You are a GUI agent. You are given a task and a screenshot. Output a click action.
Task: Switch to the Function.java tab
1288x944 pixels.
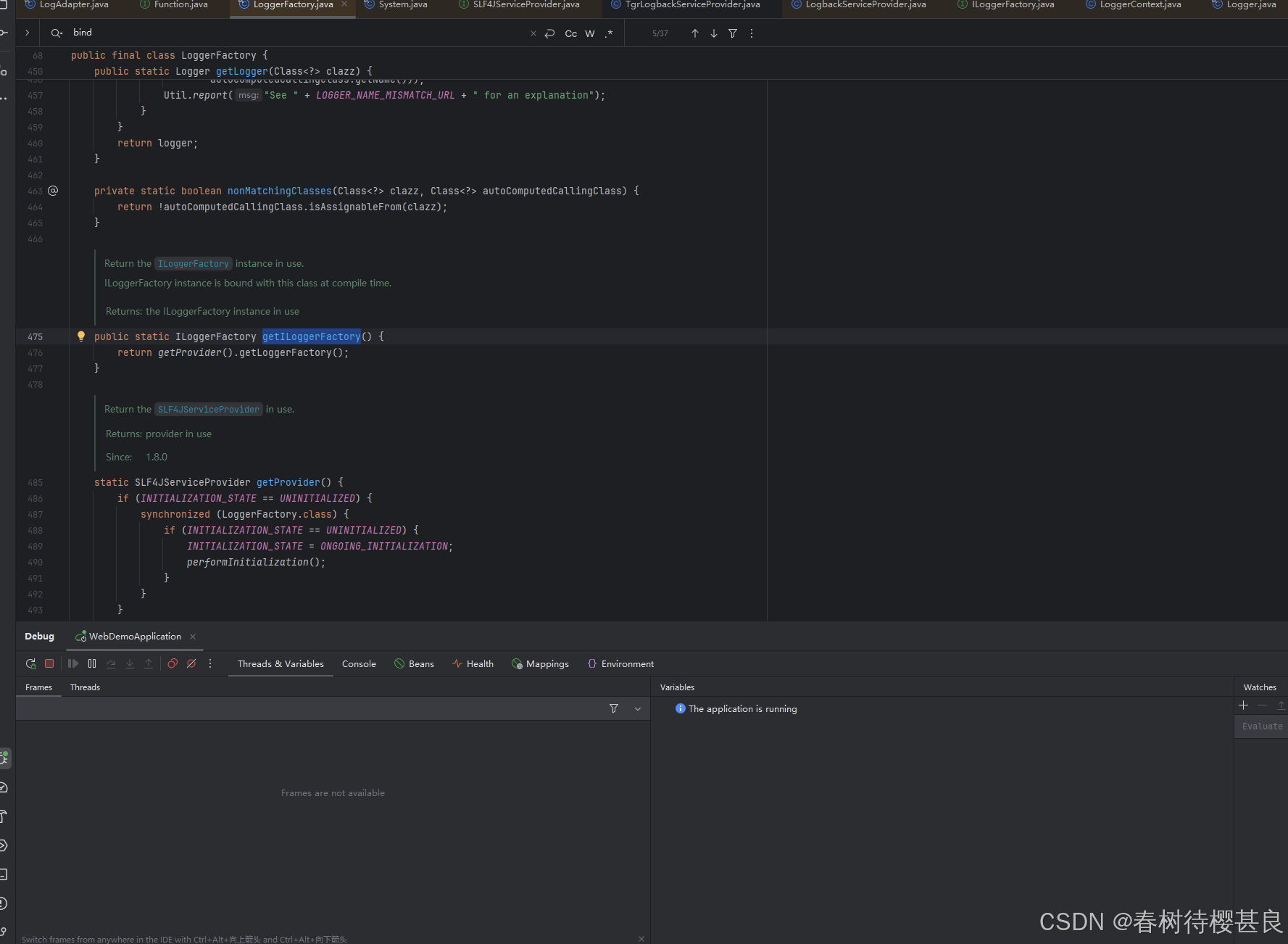point(174,5)
